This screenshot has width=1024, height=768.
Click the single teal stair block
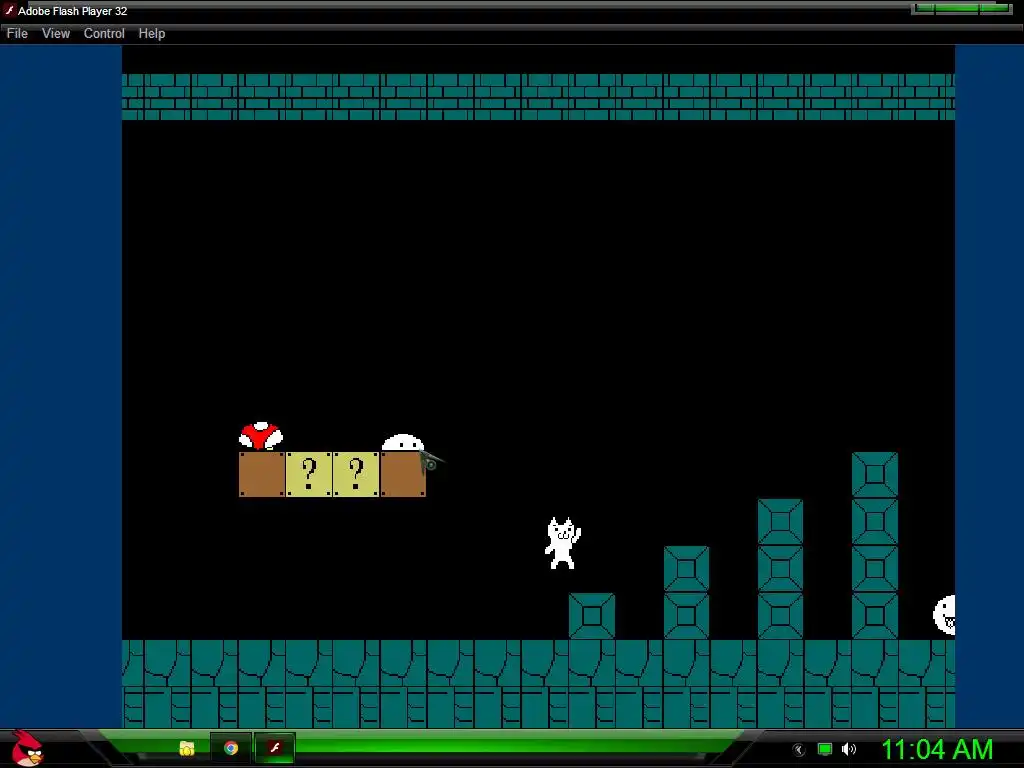click(x=592, y=616)
